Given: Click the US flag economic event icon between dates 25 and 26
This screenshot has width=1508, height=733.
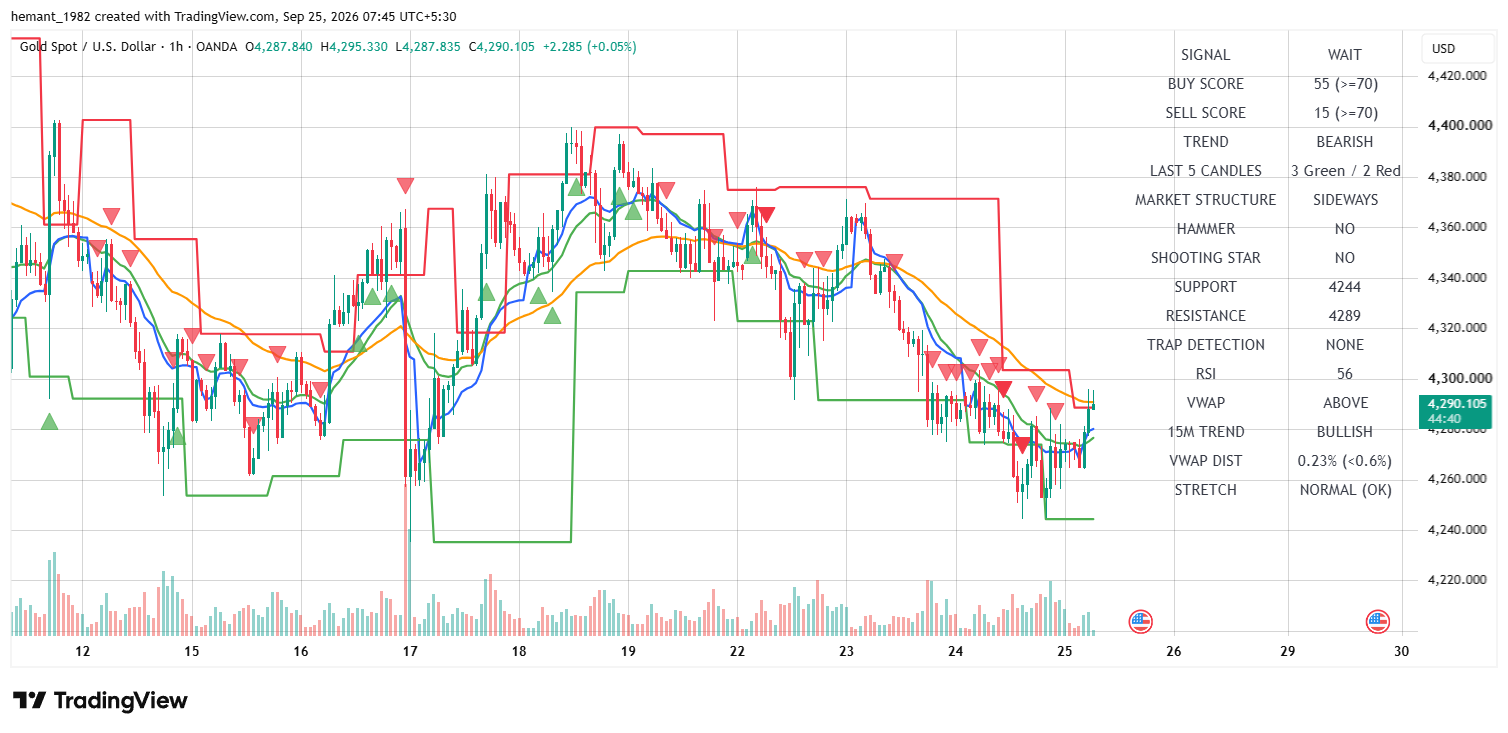Looking at the screenshot, I should click(x=1141, y=621).
